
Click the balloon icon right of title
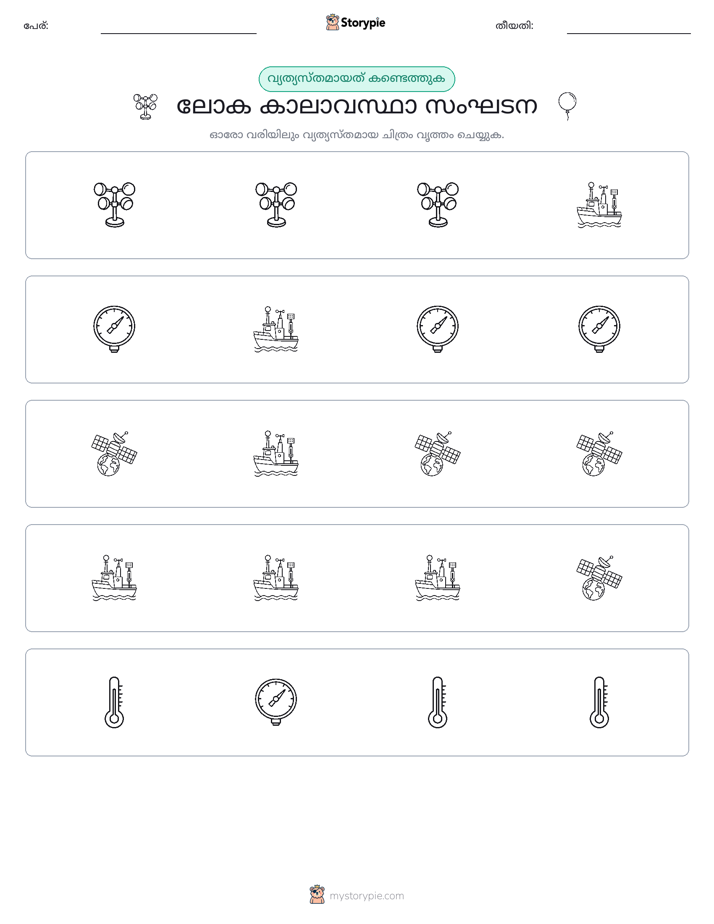[567, 106]
